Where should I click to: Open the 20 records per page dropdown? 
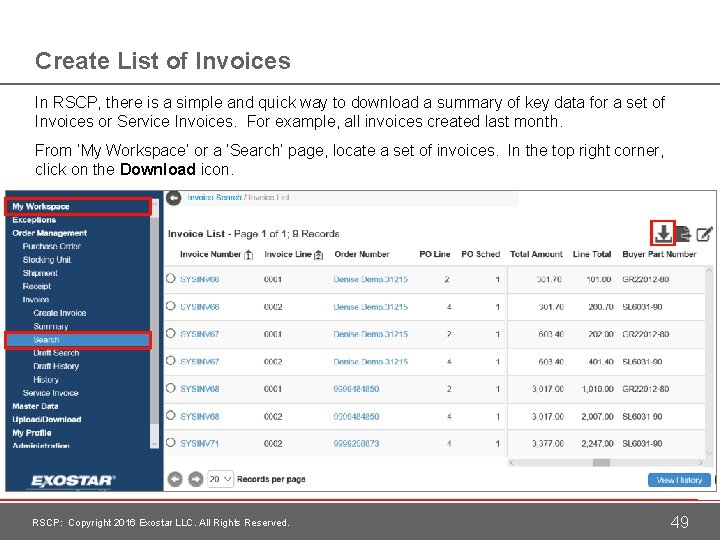click(x=220, y=479)
